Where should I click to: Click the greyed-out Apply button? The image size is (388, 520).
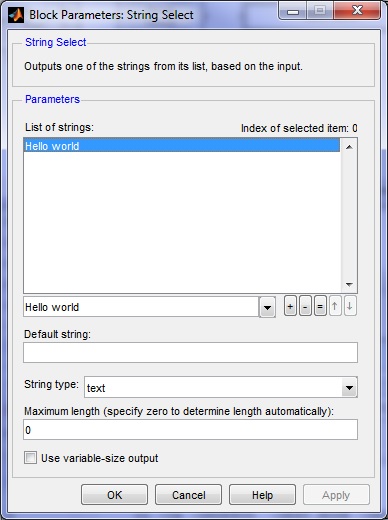coord(336,495)
